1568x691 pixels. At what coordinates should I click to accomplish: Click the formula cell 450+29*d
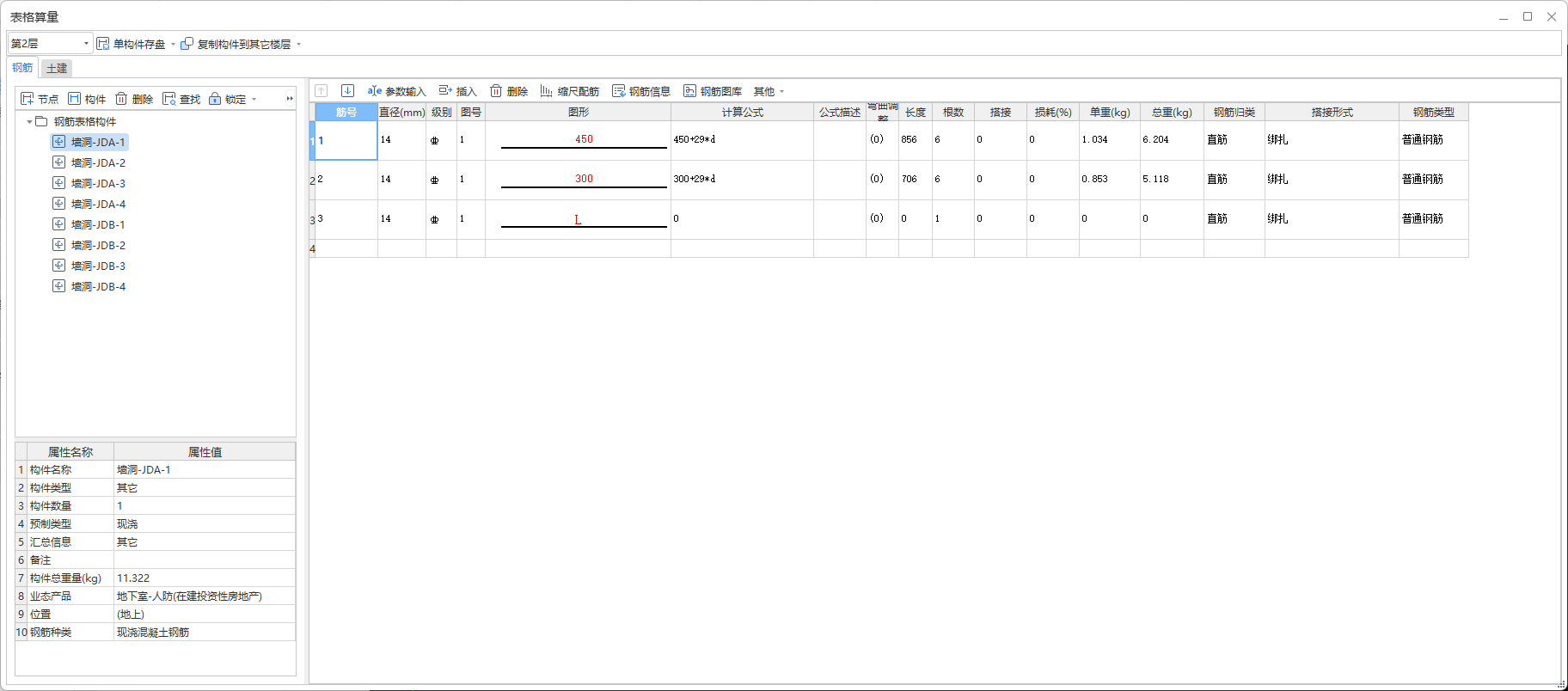pyautogui.click(x=743, y=140)
